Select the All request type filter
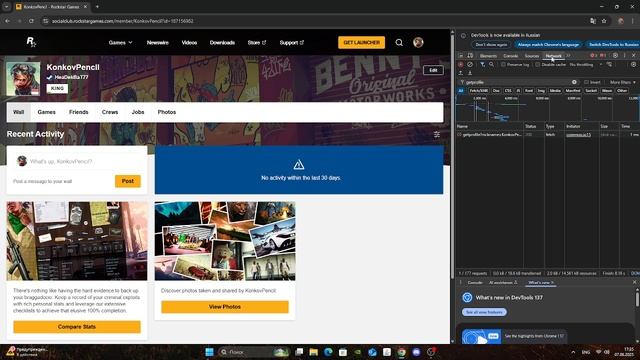This screenshot has height=360, width=640. (x=461, y=91)
